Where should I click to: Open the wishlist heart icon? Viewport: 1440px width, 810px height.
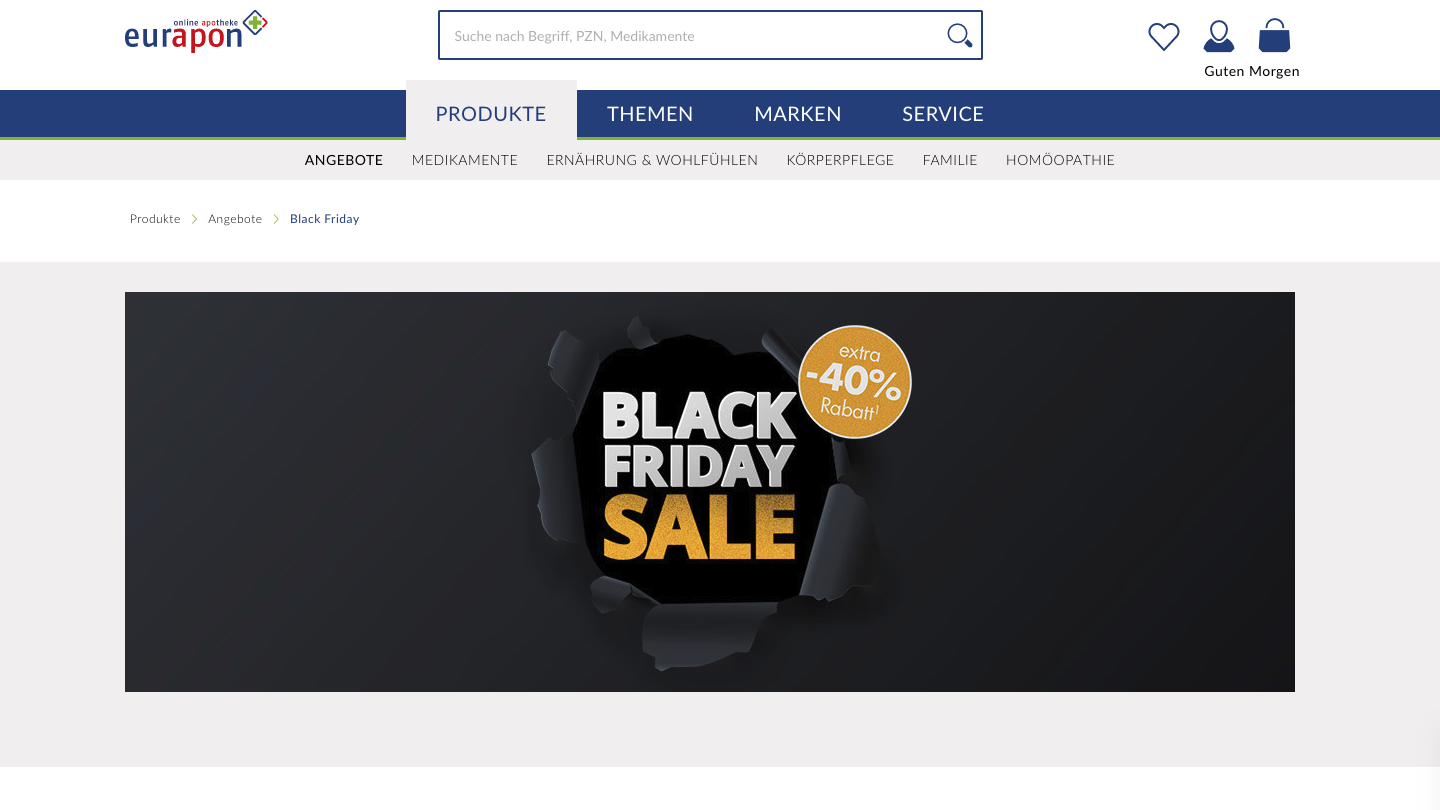pyautogui.click(x=1164, y=37)
